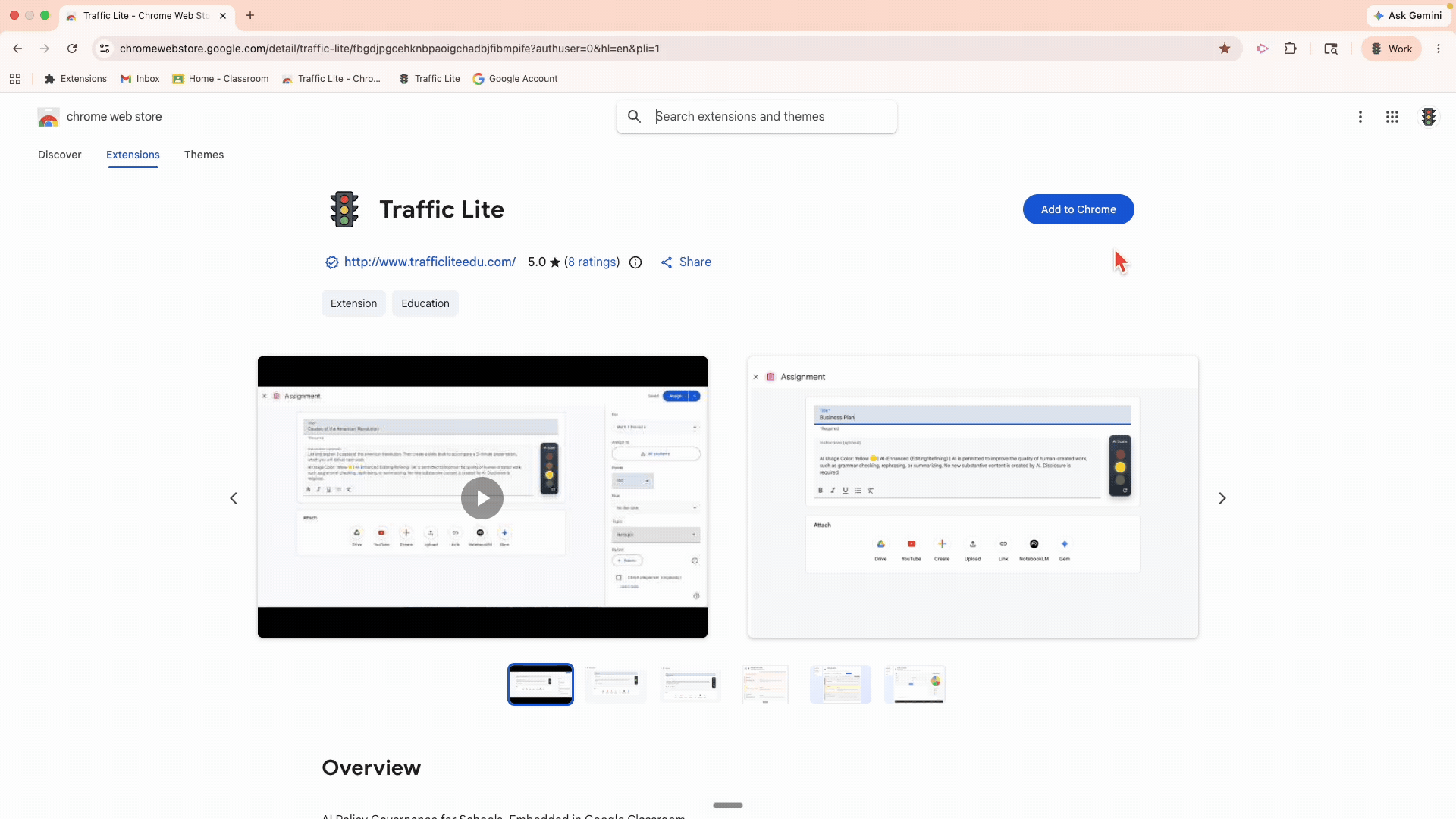
Task: Switch to the Discover tab
Action: pos(60,155)
